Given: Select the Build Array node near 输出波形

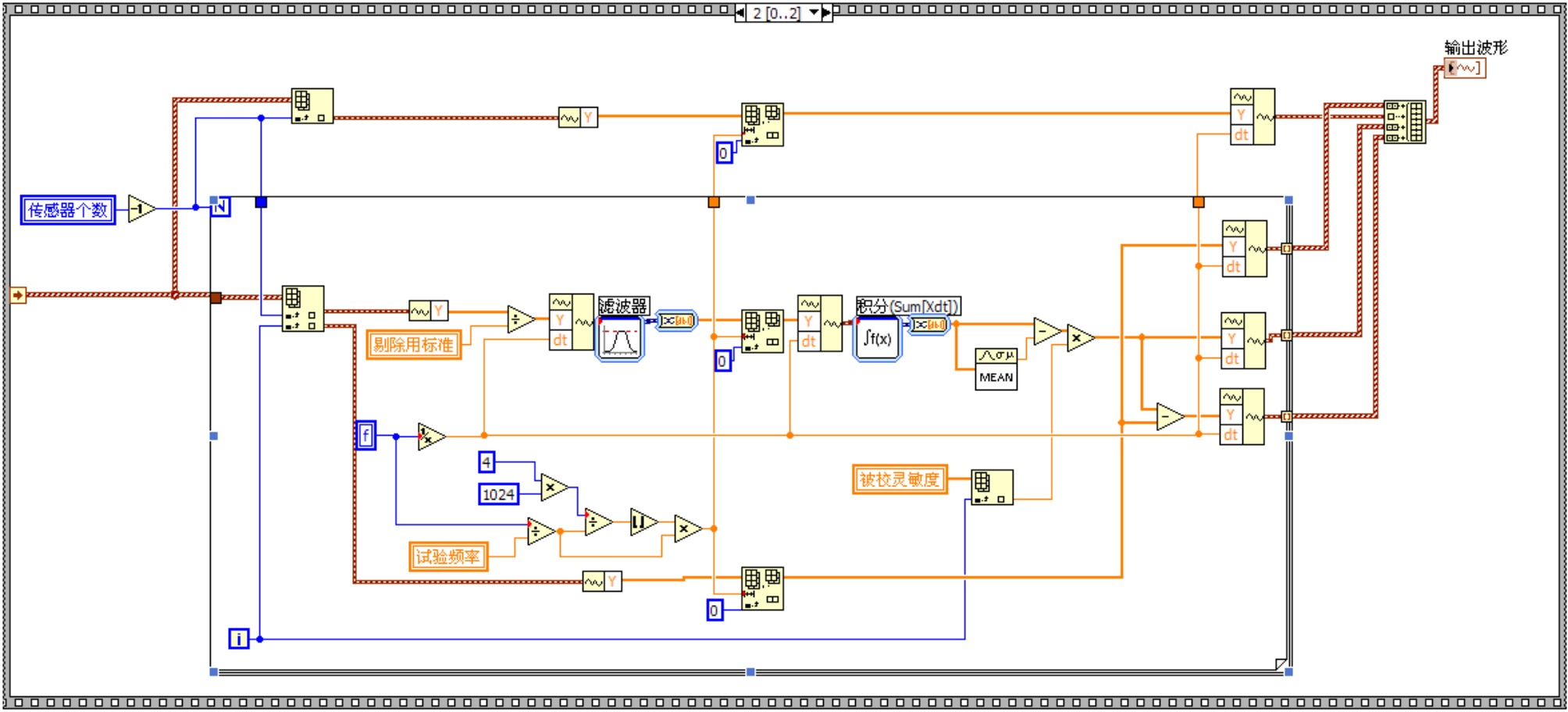Looking at the screenshot, I should pyautogui.click(x=1404, y=122).
